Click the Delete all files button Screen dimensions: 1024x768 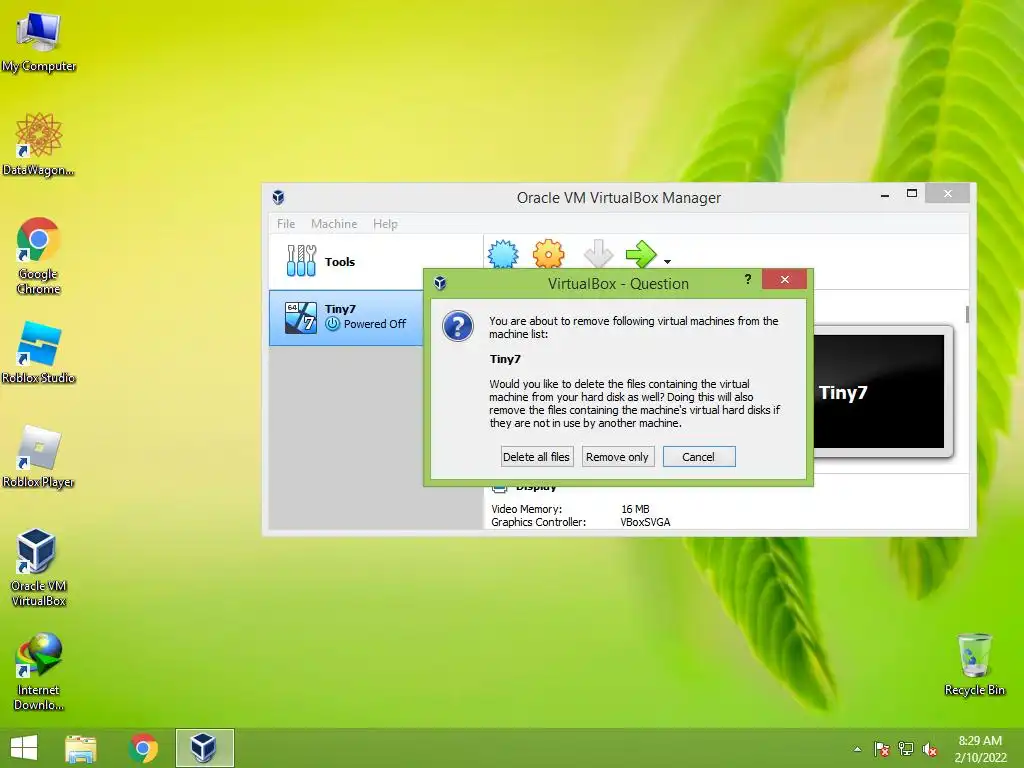[536, 456]
